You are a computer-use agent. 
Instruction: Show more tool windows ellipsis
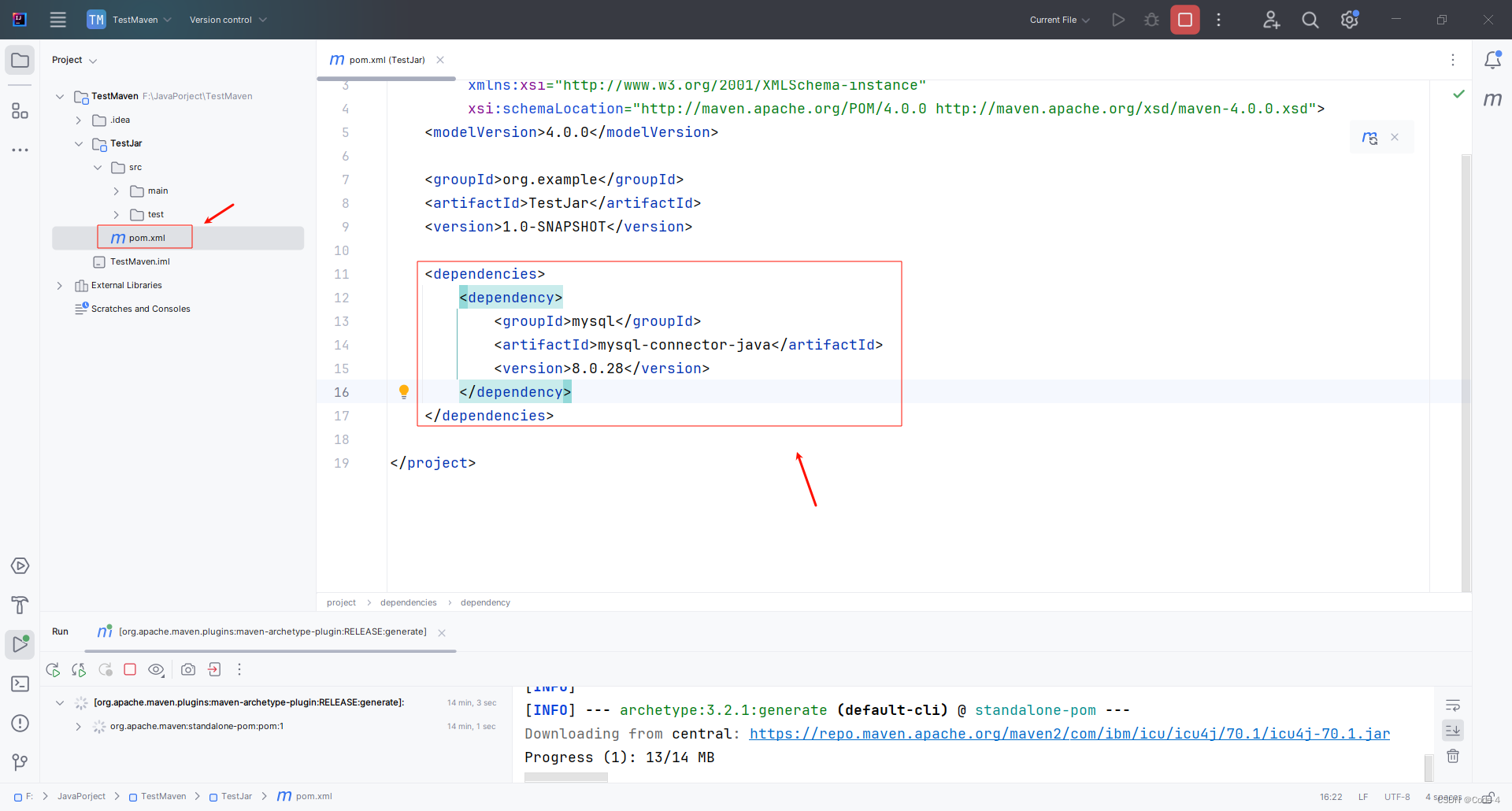click(20, 150)
